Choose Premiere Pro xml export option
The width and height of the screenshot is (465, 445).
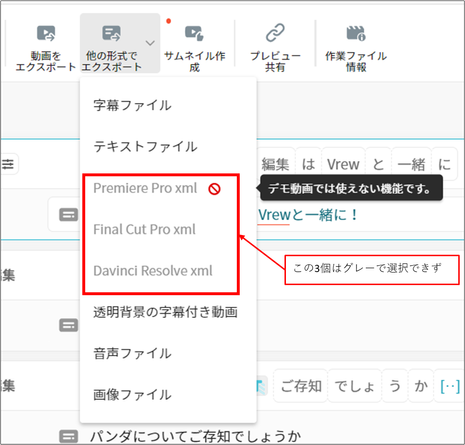145,188
